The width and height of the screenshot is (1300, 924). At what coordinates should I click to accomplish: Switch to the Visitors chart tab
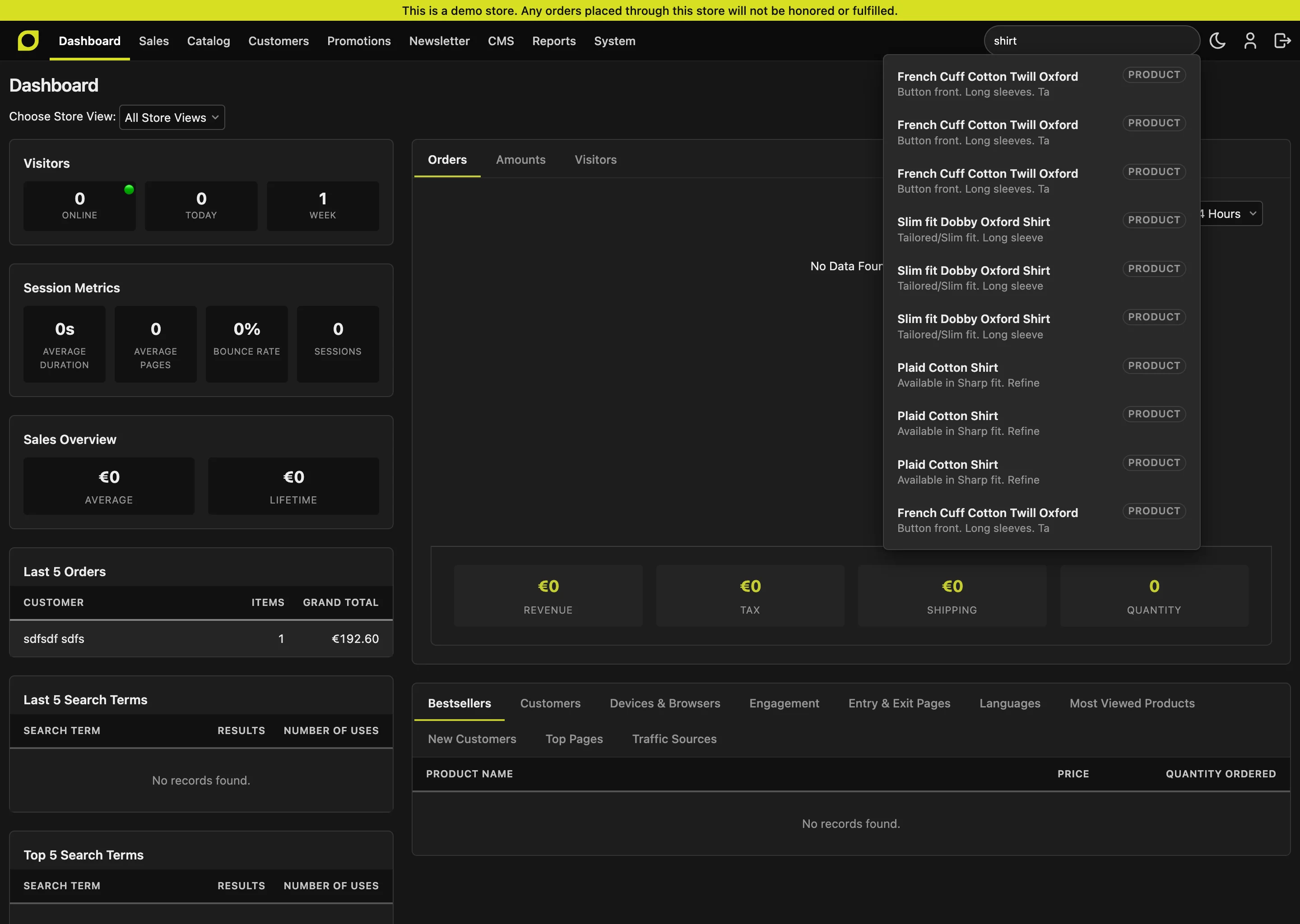595,160
